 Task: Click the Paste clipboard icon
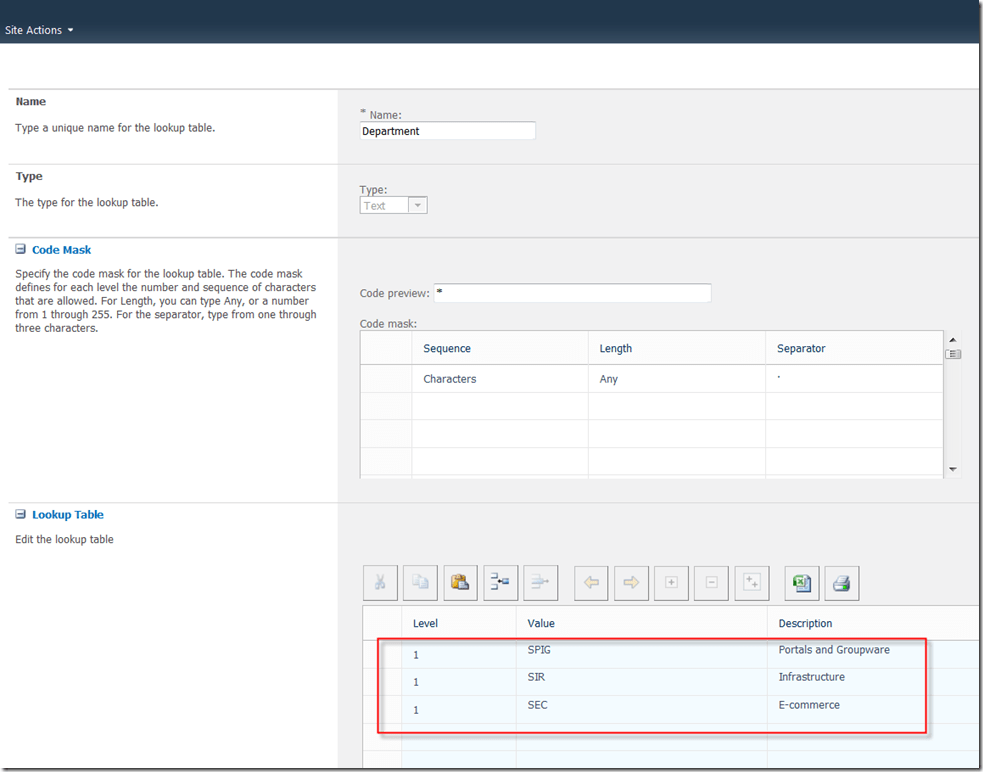click(461, 583)
